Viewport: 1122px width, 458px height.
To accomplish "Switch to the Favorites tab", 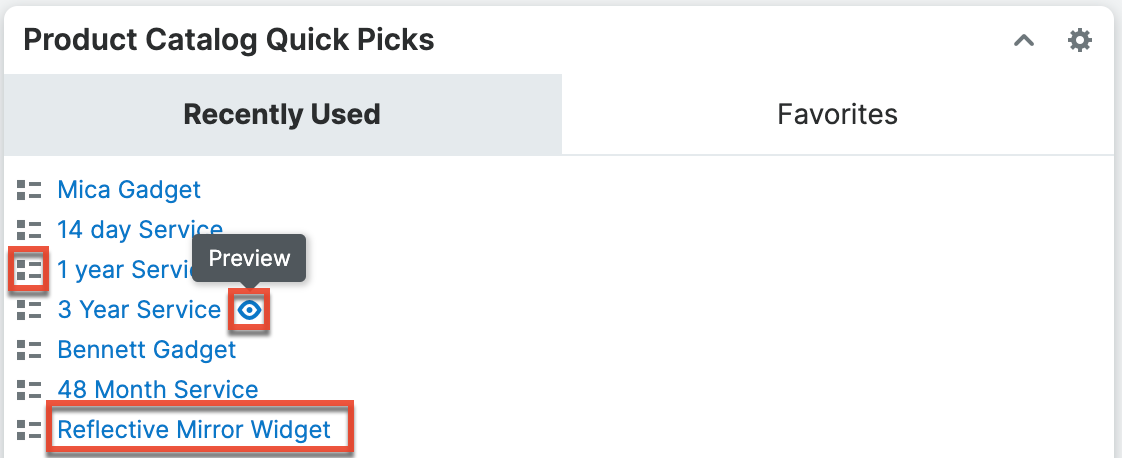I will pyautogui.click(x=837, y=114).
